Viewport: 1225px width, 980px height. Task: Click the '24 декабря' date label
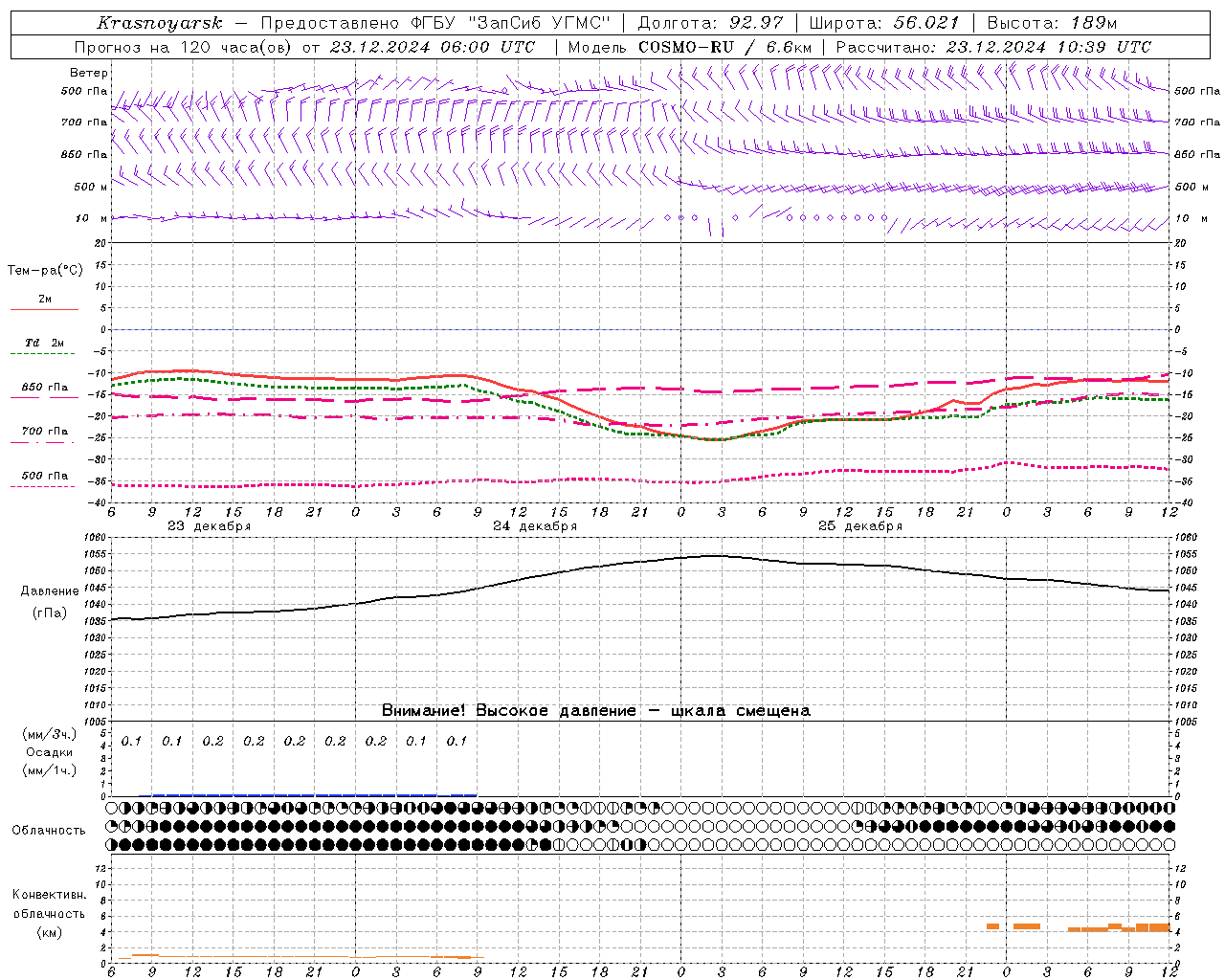click(535, 526)
